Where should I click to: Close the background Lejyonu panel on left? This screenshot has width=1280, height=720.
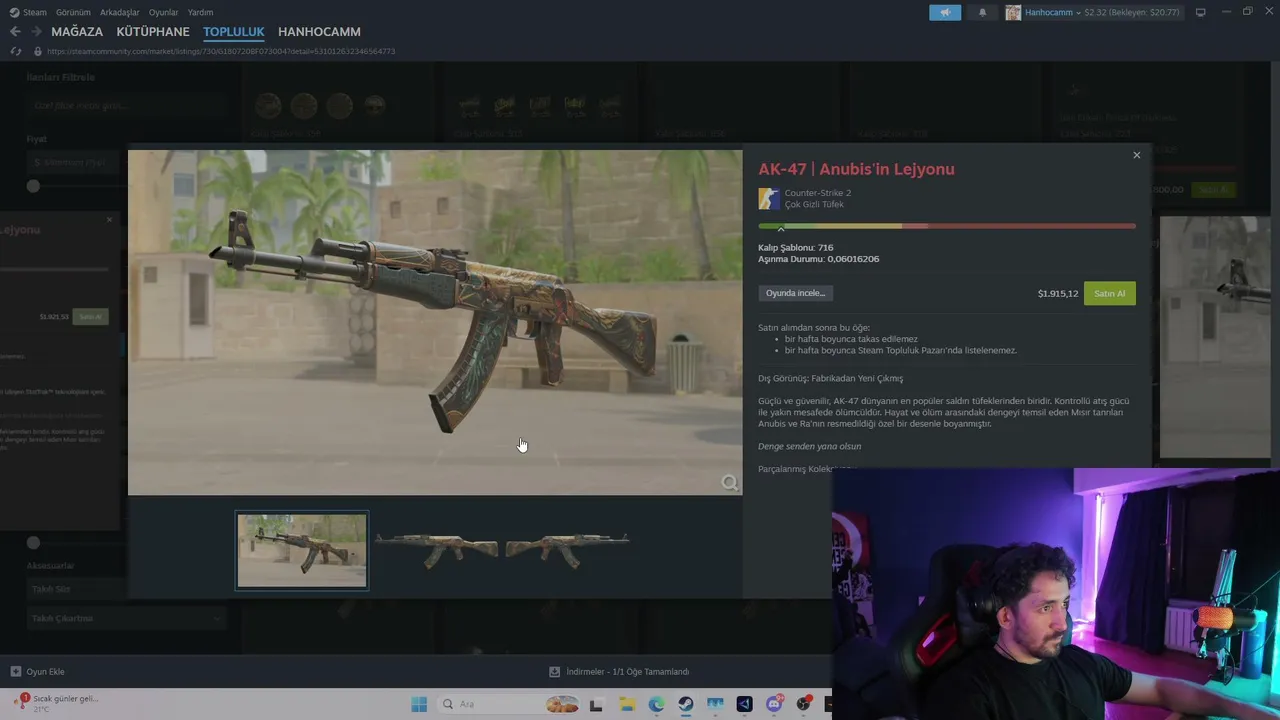click(x=110, y=219)
